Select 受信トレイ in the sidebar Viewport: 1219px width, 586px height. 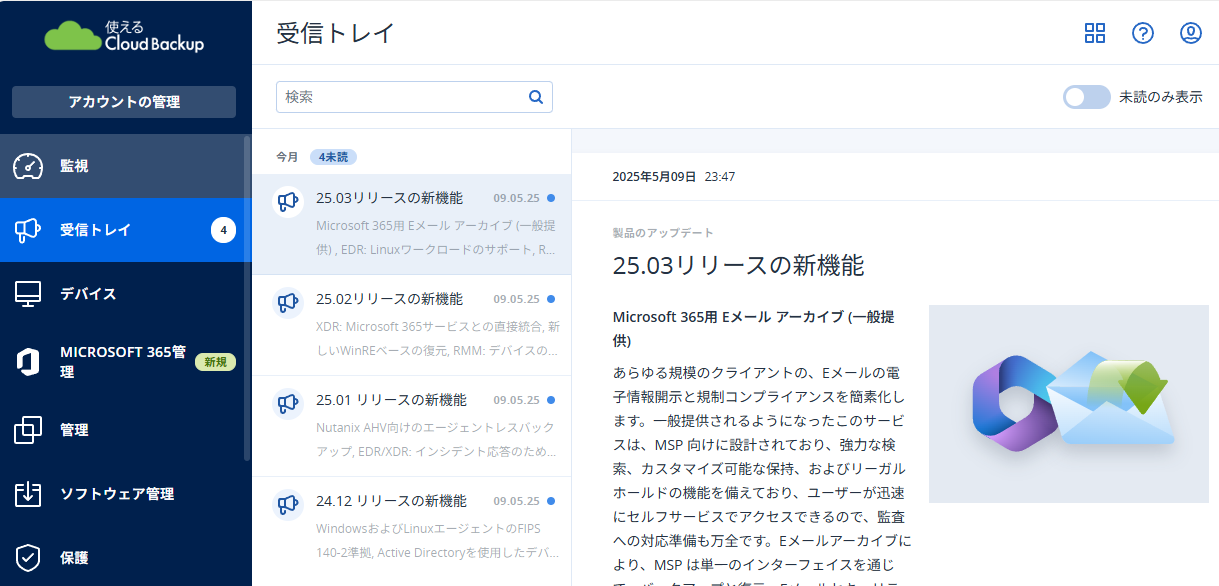[126, 230]
